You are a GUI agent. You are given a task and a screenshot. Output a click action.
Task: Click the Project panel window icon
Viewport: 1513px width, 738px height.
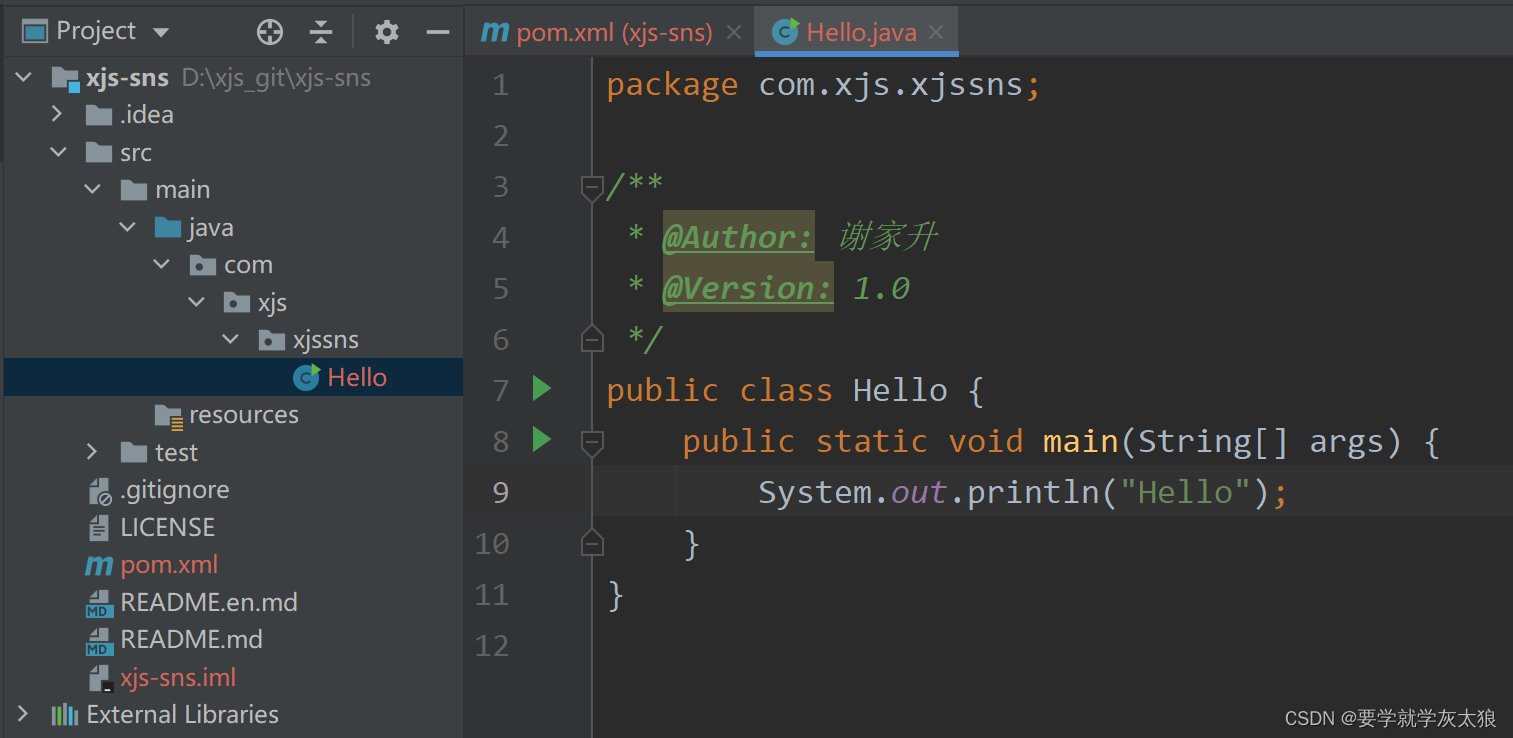point(35,32)
